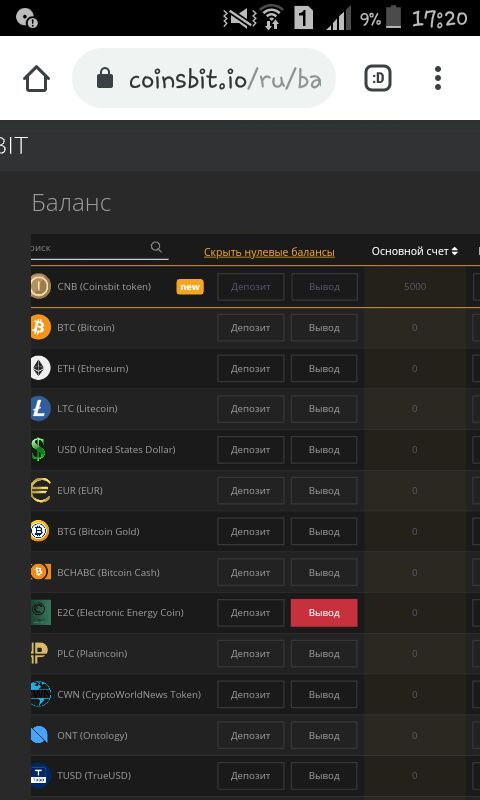480x800 pixels.
Task: Tap the coinsbit.io URL address bar
Action: [204, 78]
